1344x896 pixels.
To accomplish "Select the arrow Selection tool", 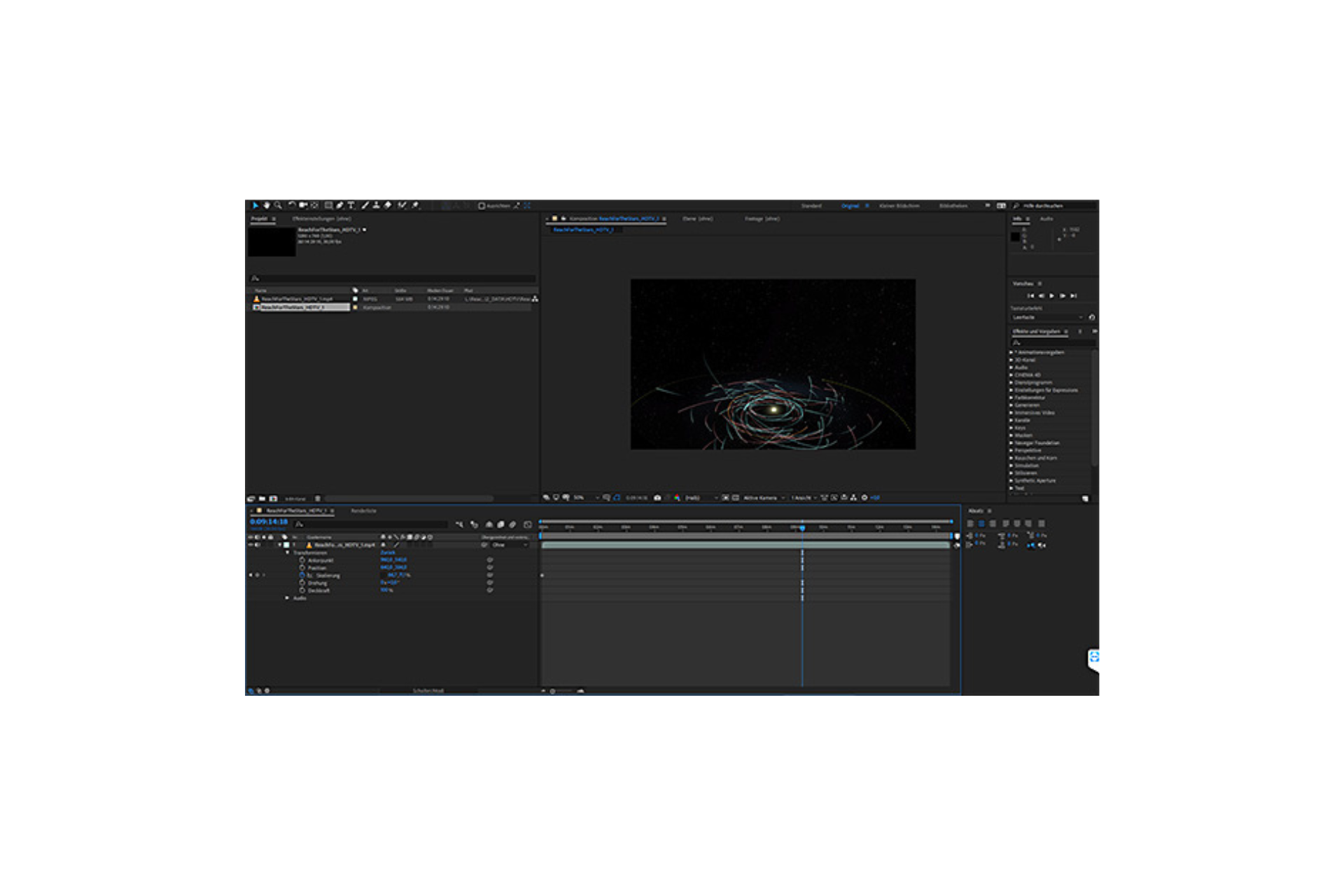I will (x=255, y=206).
